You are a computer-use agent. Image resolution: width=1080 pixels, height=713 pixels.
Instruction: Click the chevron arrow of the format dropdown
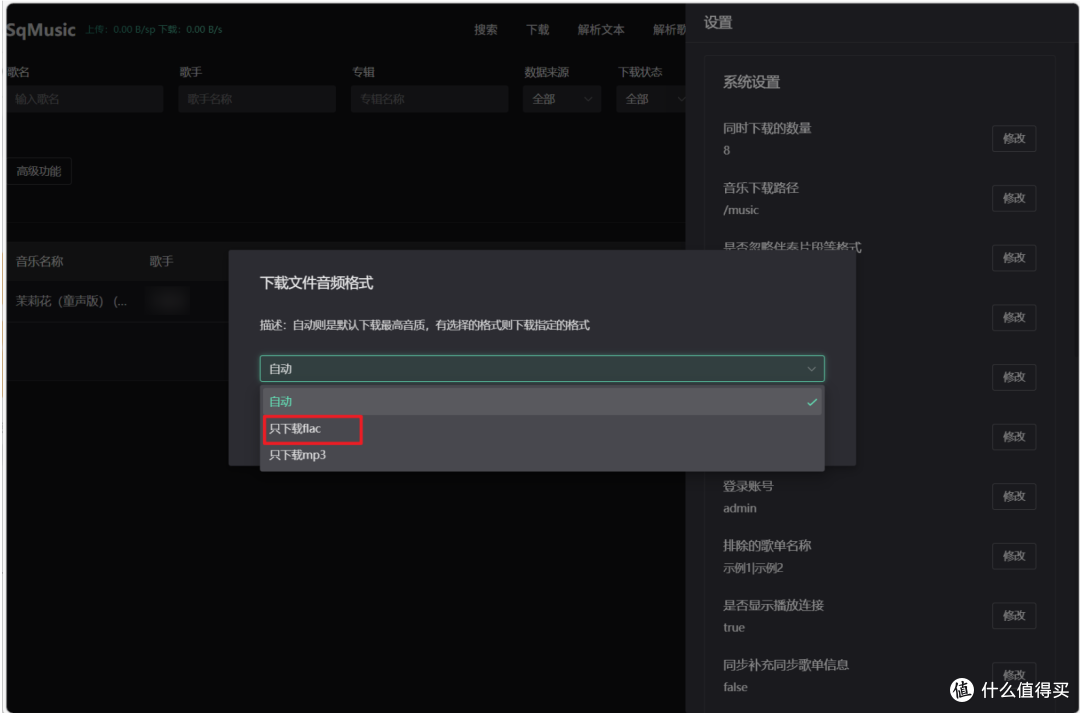(x=811, y=369)
